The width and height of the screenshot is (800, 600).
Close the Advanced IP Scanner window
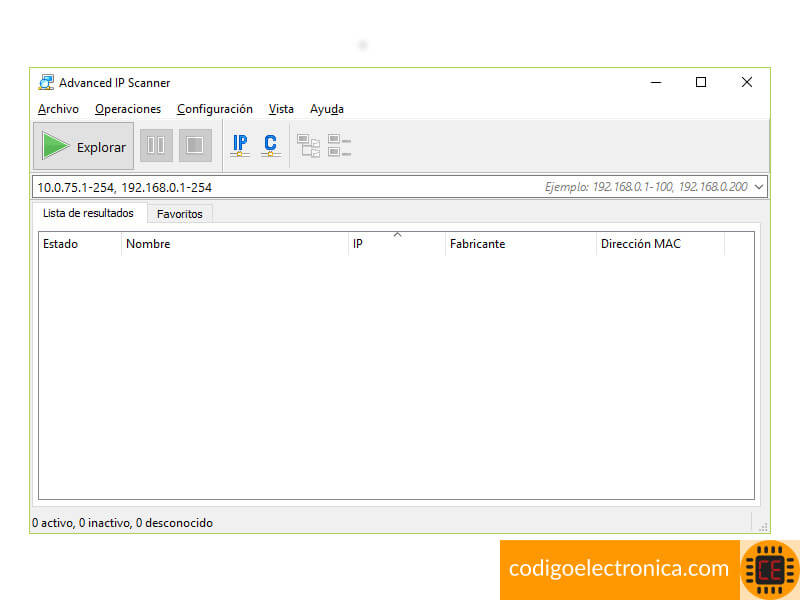[747, 82]
